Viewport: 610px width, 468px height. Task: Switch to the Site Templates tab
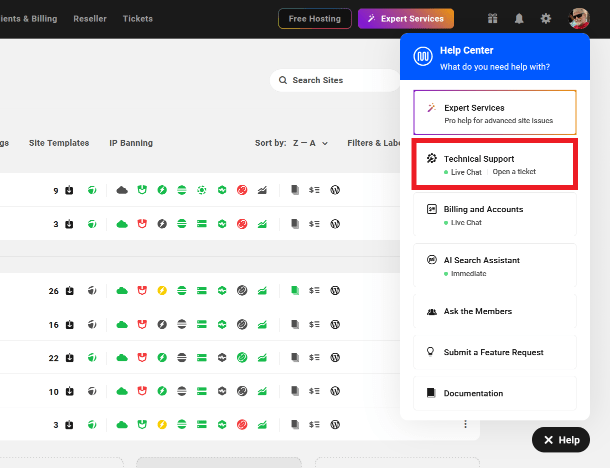tap(59, 143)
